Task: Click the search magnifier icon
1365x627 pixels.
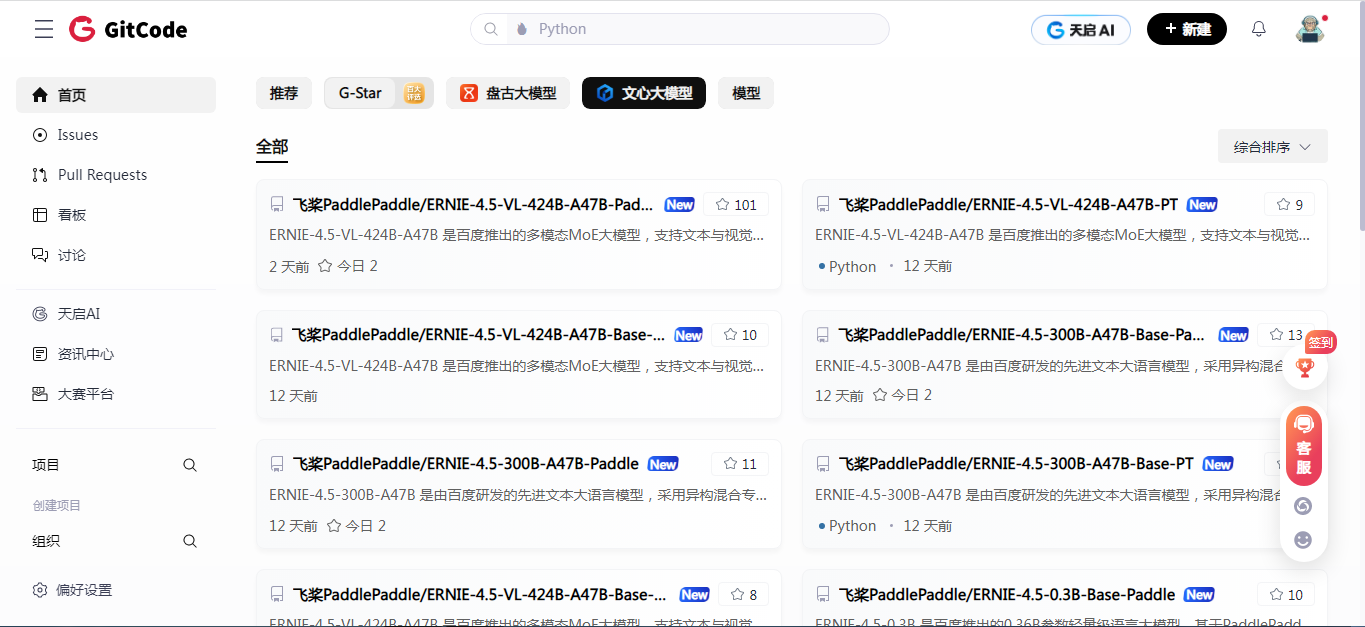Action: pyautogui.click(x=491, y=29)
